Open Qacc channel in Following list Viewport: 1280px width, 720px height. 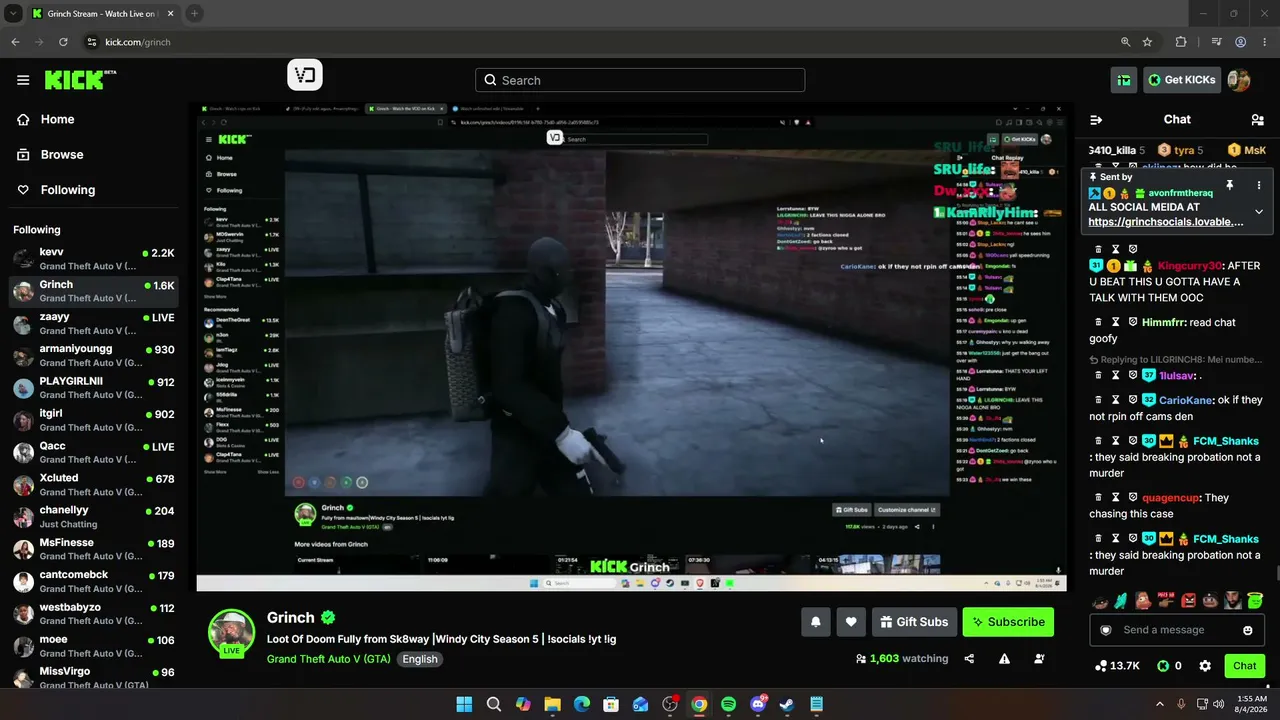tap(94, 452)
